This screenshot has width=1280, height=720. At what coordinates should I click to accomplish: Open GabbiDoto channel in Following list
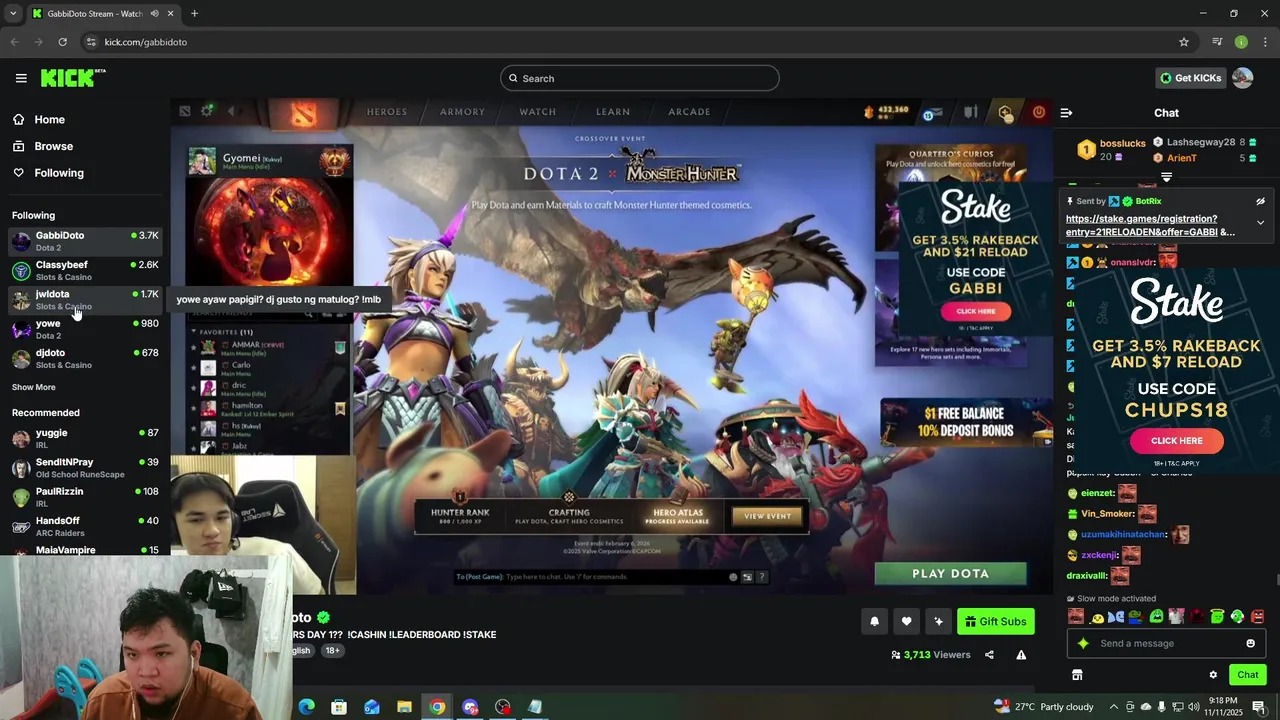[85, 241]
